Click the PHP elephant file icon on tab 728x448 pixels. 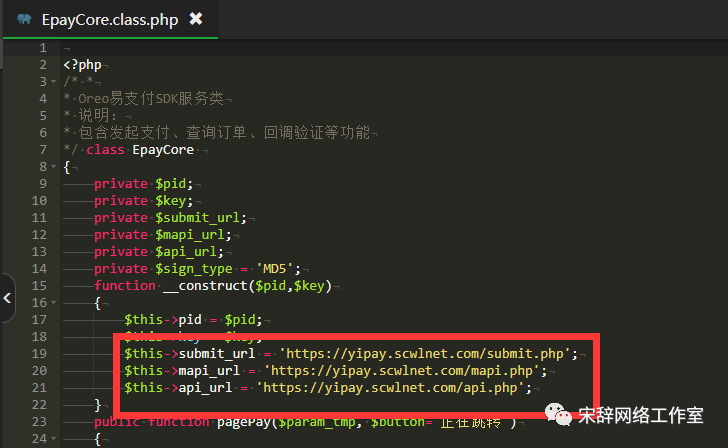click(x=23, y=19)
